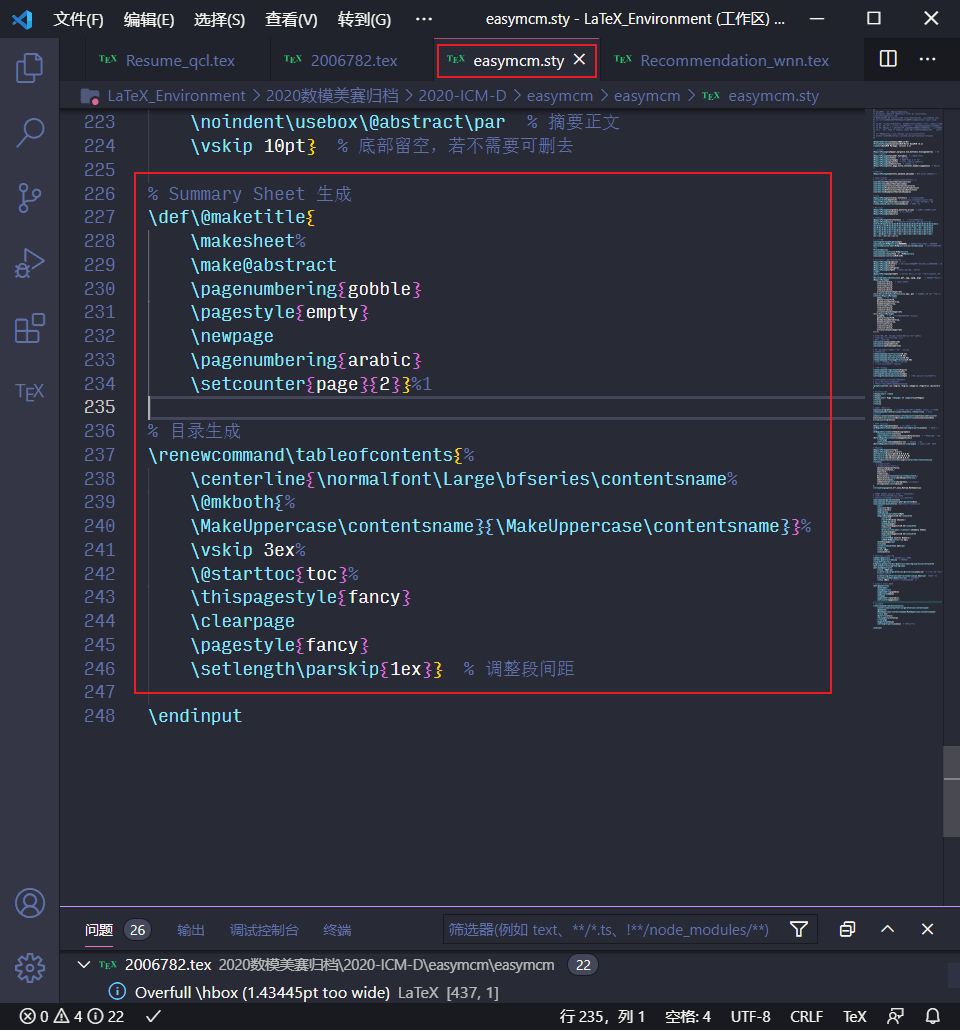Collapse the 2006782.tex problems group
The image size is (960, 1030).
(85, 965)
